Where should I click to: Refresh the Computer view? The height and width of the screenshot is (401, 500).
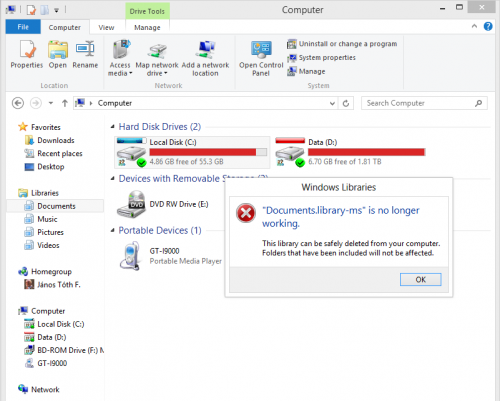[x=346, y=103]
